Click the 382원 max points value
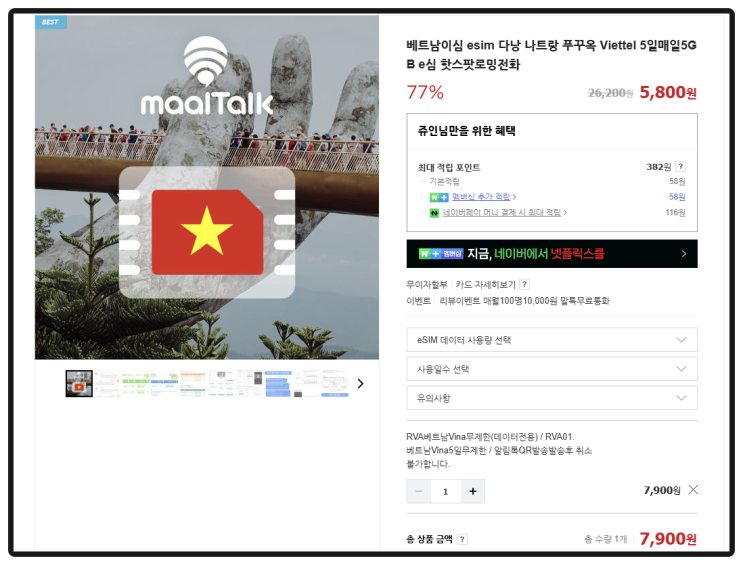Viewport: 743px width, 565px height. coord(659,167)
